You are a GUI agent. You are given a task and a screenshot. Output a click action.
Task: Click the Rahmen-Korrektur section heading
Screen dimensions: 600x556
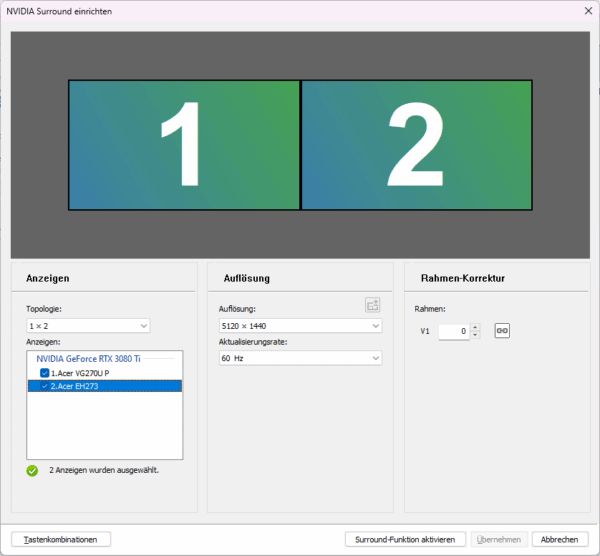click(x=463, y=278)
